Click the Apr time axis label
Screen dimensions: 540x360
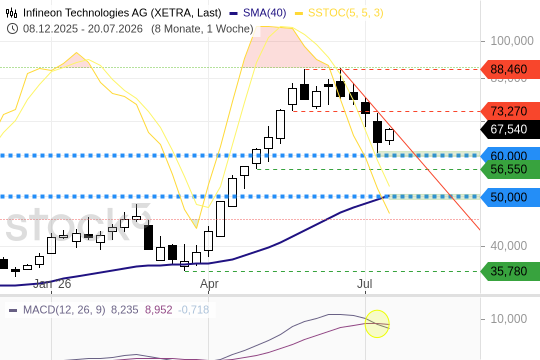coord(209,284)
